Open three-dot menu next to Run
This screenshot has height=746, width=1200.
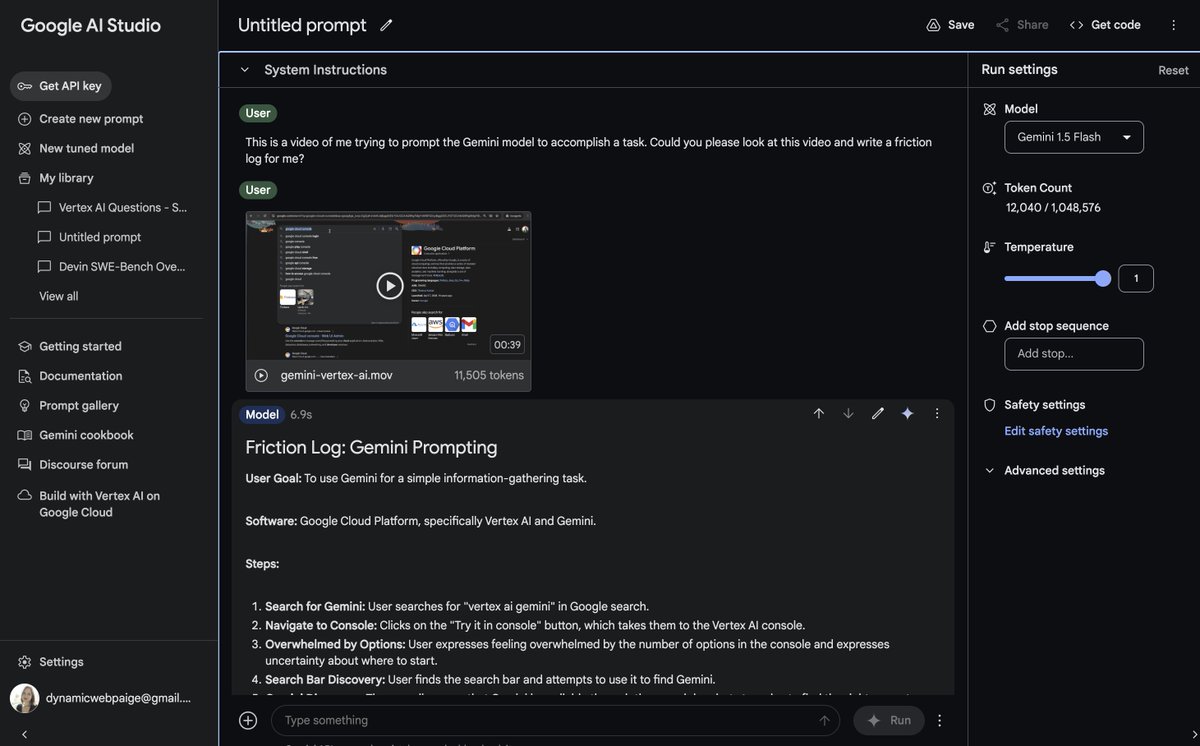coord(939,720)
